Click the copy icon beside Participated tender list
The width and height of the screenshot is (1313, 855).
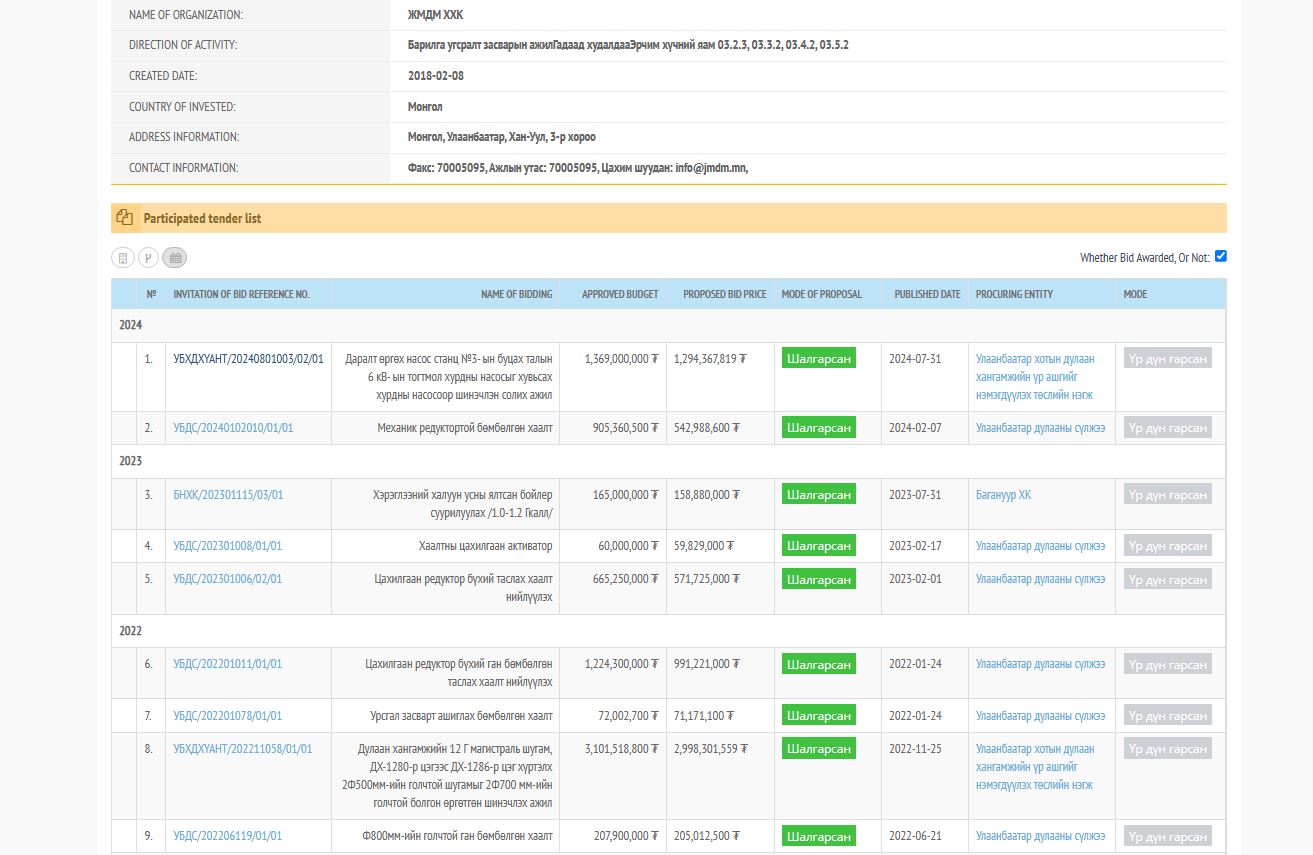coord(125,218)
